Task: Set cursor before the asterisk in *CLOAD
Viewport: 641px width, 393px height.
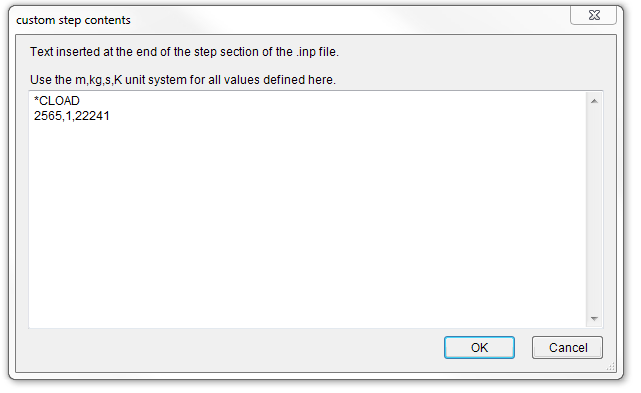Action: coord(34,101)
